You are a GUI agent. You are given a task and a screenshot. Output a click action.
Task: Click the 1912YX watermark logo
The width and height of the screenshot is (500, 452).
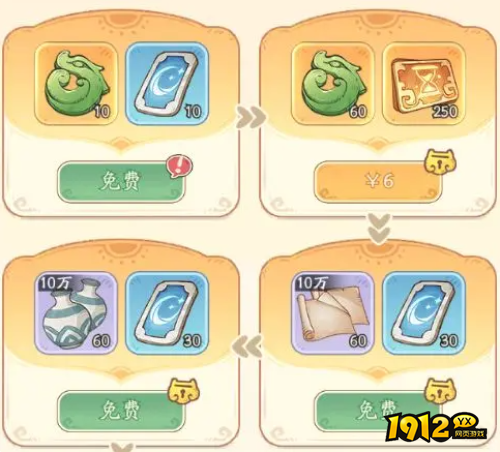(x=436, y=427)
